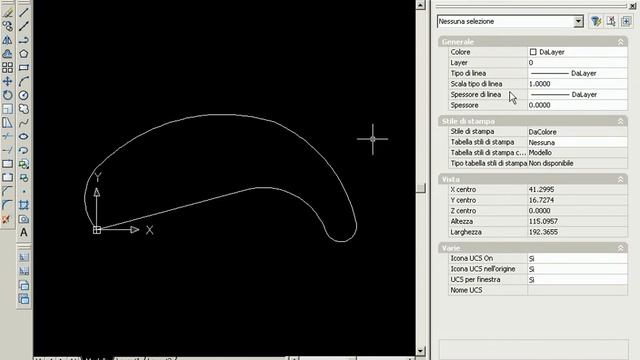This screenshot has height=360, width=640.
Task: Select the Polygon tool
Action: coord(24,53)
